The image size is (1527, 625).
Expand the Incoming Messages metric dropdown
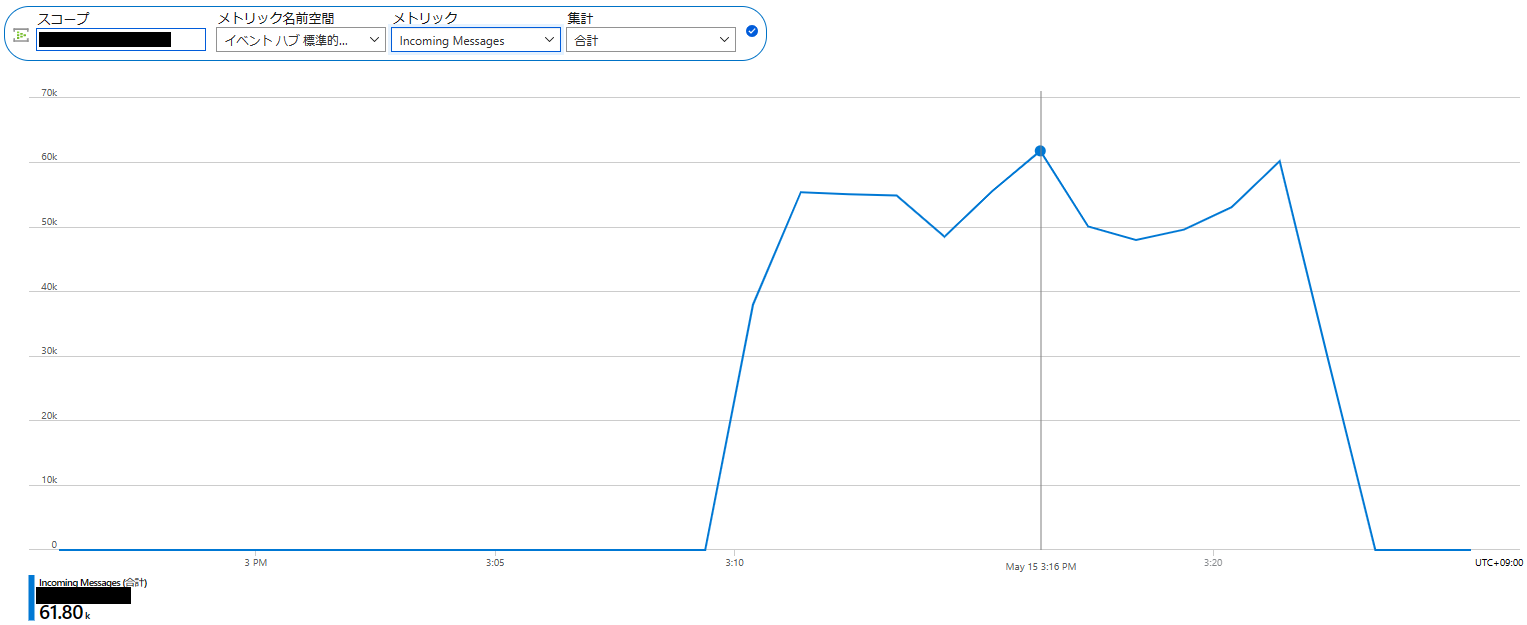tap(475, 40)
